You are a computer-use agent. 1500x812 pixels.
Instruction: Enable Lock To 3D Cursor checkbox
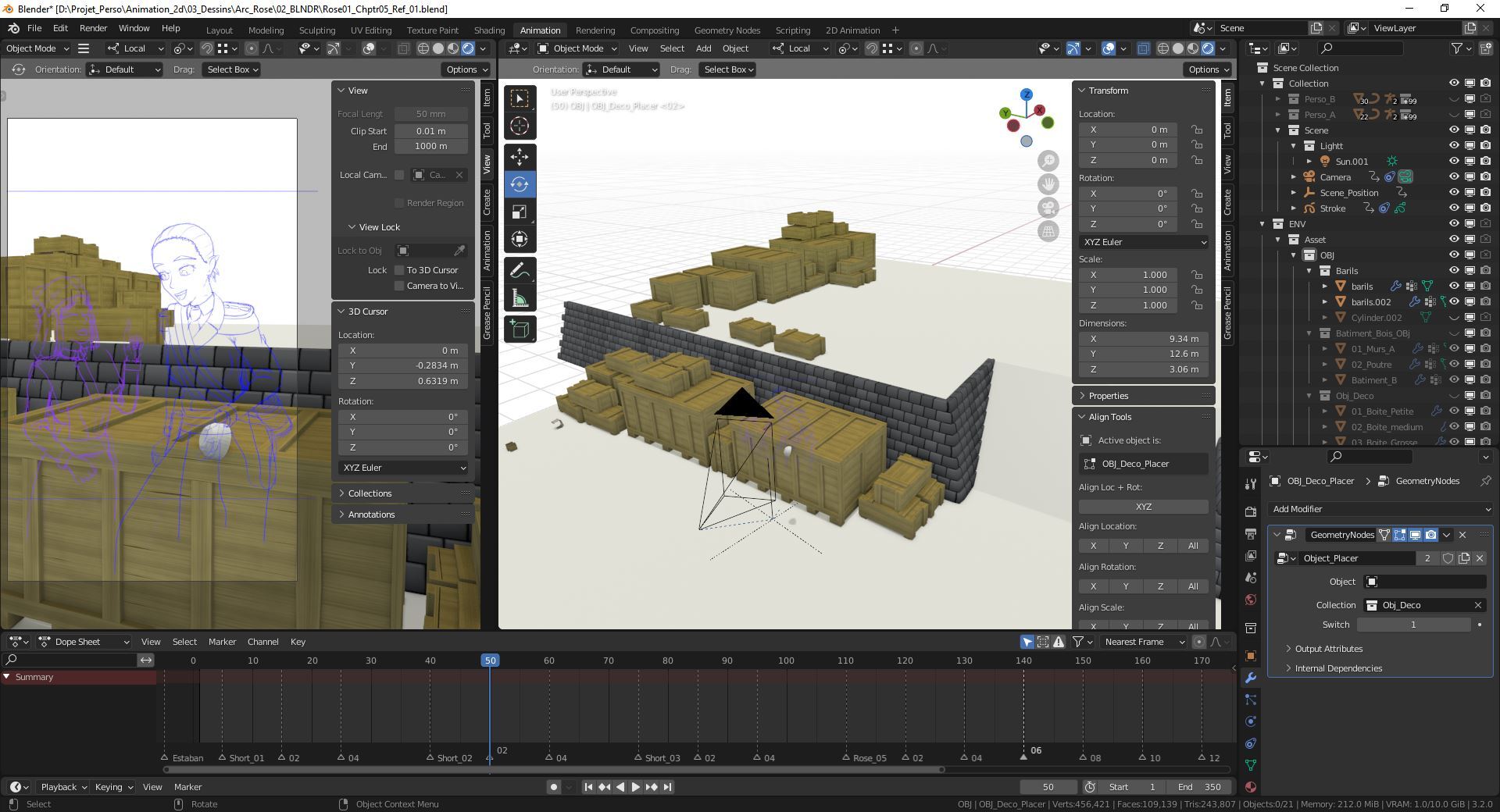399,270
